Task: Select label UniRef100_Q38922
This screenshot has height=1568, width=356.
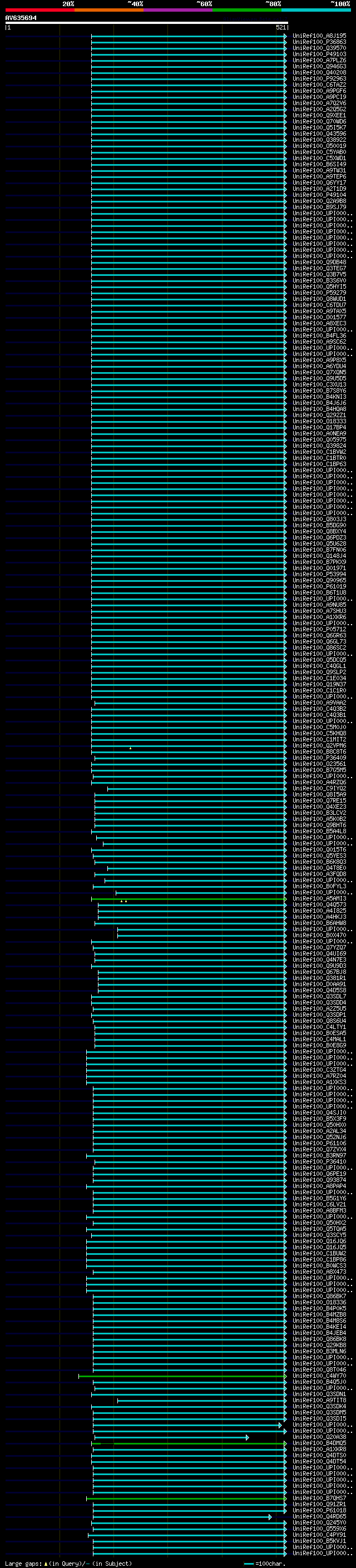Action: (319, 140)
